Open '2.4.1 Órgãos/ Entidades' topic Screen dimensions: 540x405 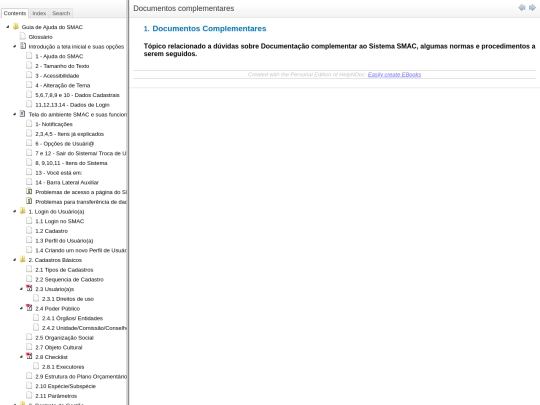coord(72,318)
